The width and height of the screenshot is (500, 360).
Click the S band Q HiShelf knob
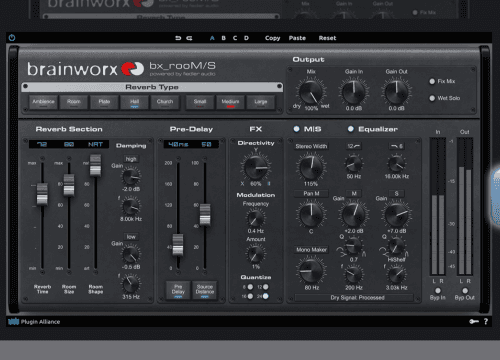pos(396,247)
